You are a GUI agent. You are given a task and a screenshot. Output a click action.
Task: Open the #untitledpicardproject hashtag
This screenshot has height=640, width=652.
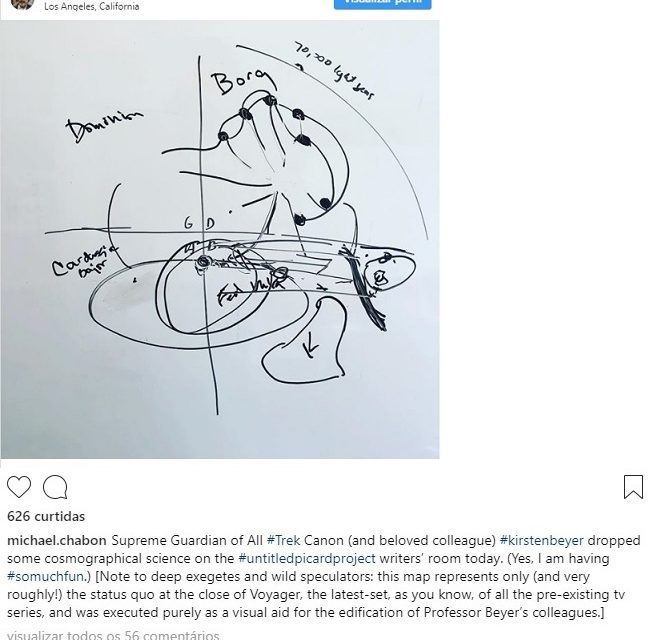[307, 558]
